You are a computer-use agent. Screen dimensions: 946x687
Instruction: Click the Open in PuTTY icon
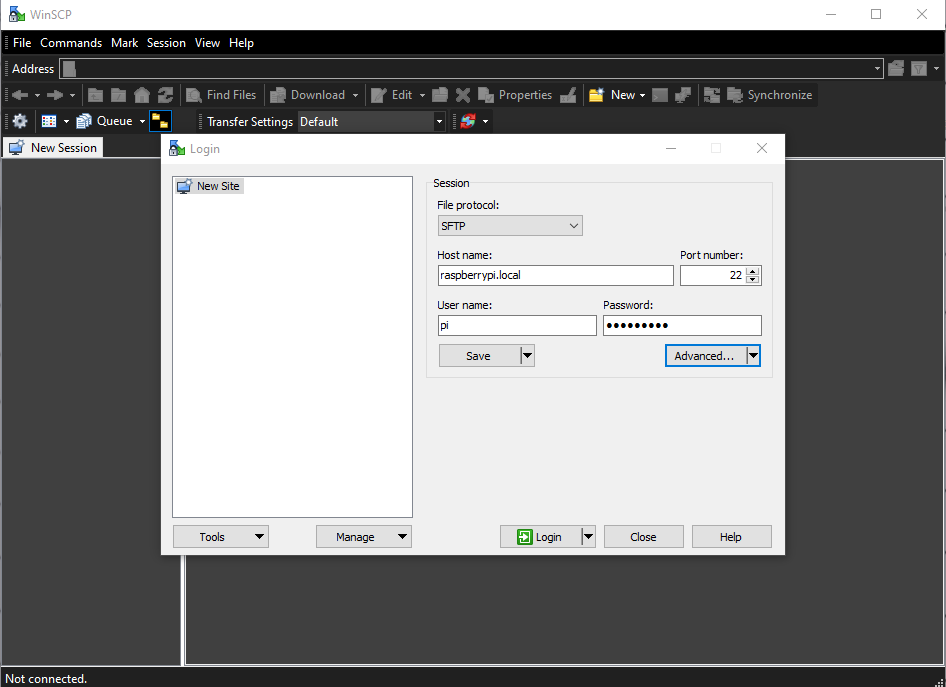pyautogui.click(x=683, y=95)
